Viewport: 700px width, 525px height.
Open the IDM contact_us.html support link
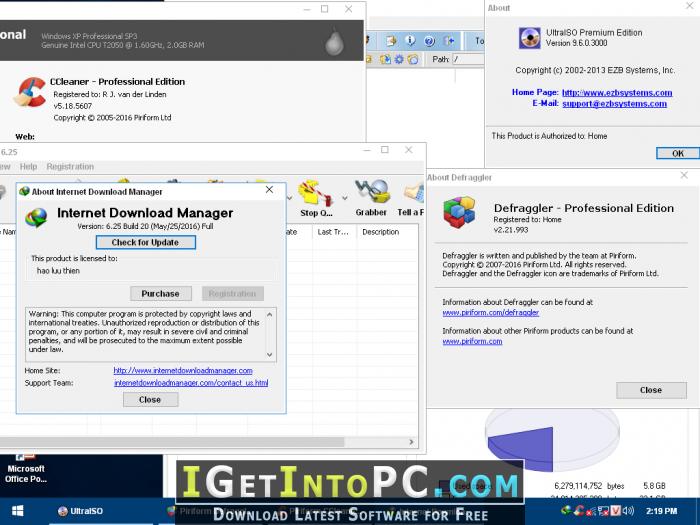pyautogui.click(x=191, y=383)
